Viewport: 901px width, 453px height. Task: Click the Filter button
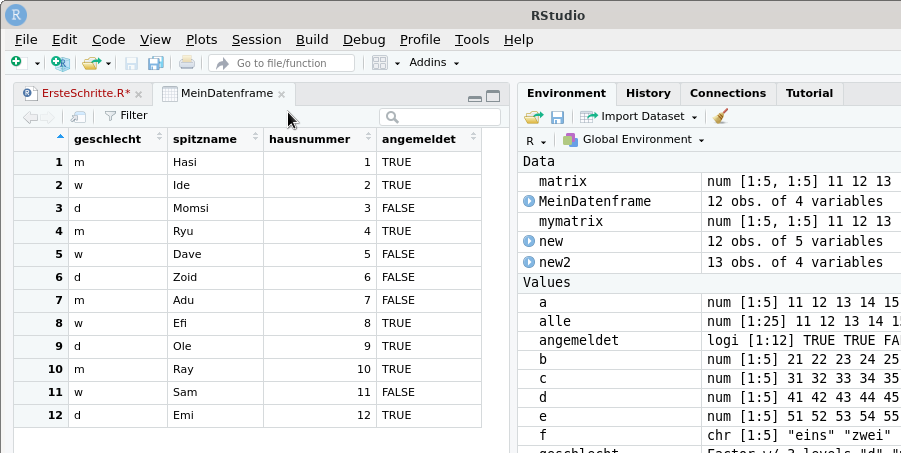tap(126, 116)
